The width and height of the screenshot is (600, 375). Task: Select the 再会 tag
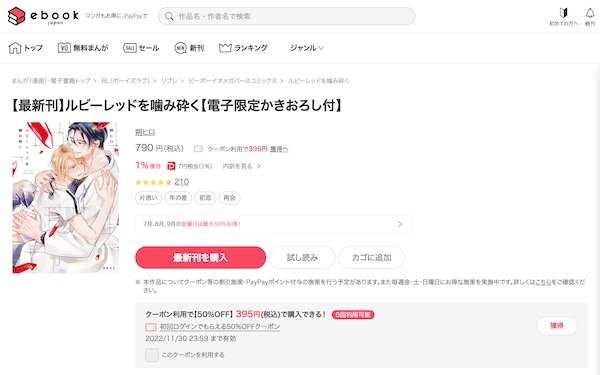[x=229, y=198]
